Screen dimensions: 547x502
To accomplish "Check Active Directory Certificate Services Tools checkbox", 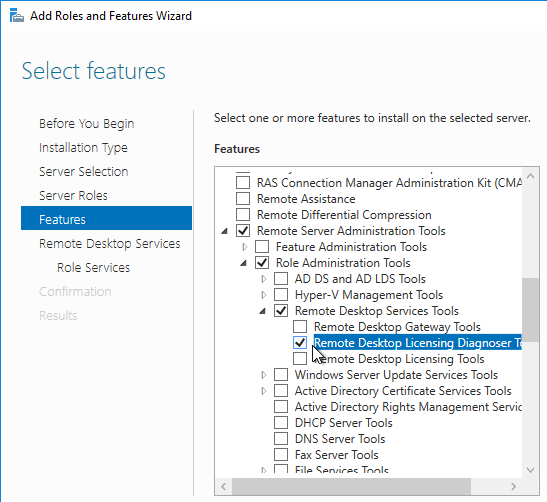I will 281,391.
